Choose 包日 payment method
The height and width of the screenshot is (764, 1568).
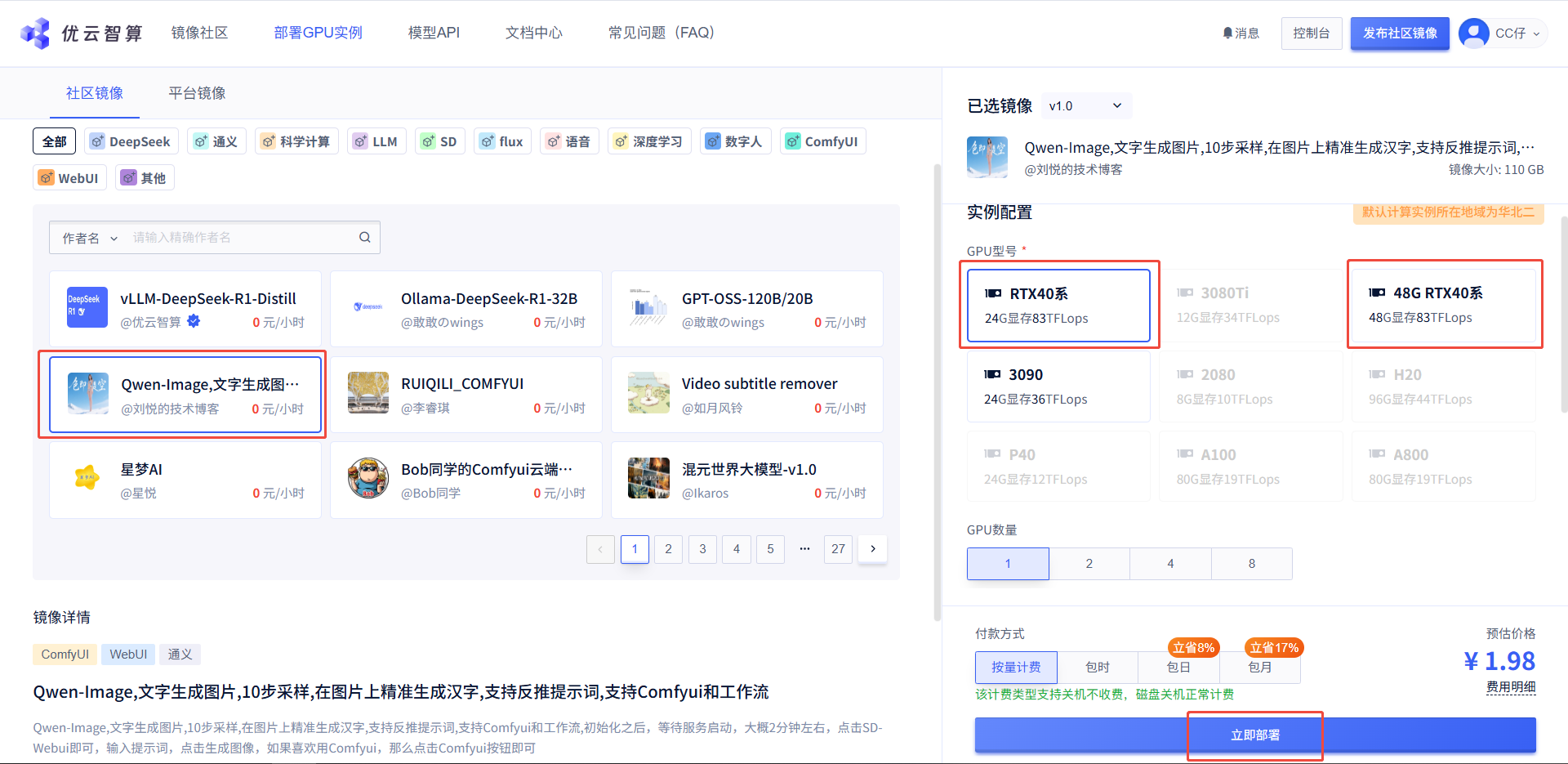1178,668
